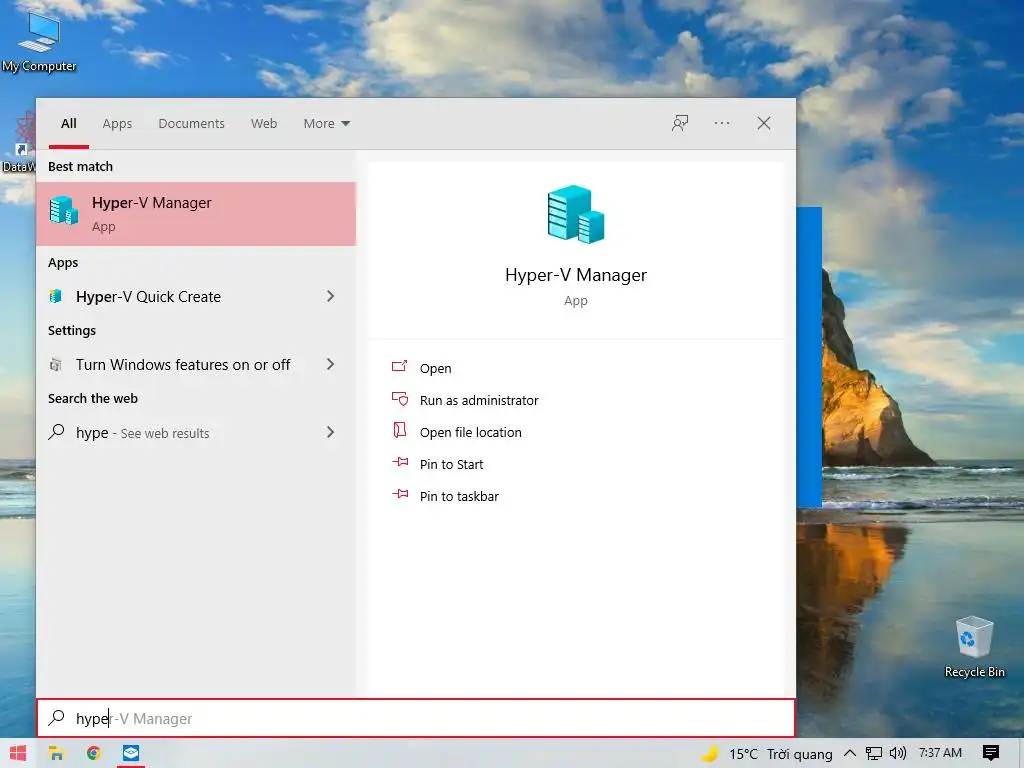Switch to the Web tab
The width and height of the screenshot is (1024, 768).
click(x=264, y=123)
